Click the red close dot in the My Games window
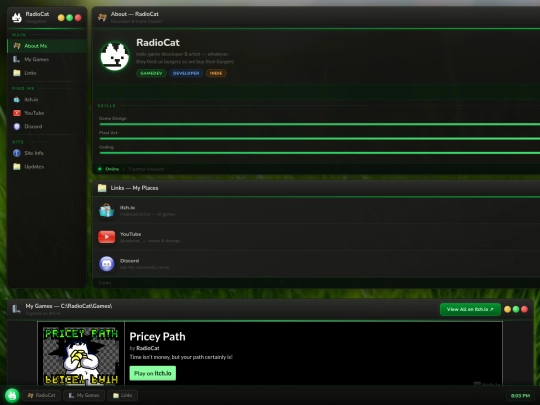Viewport: 540px width, 405px height. (x=525, y=309)
